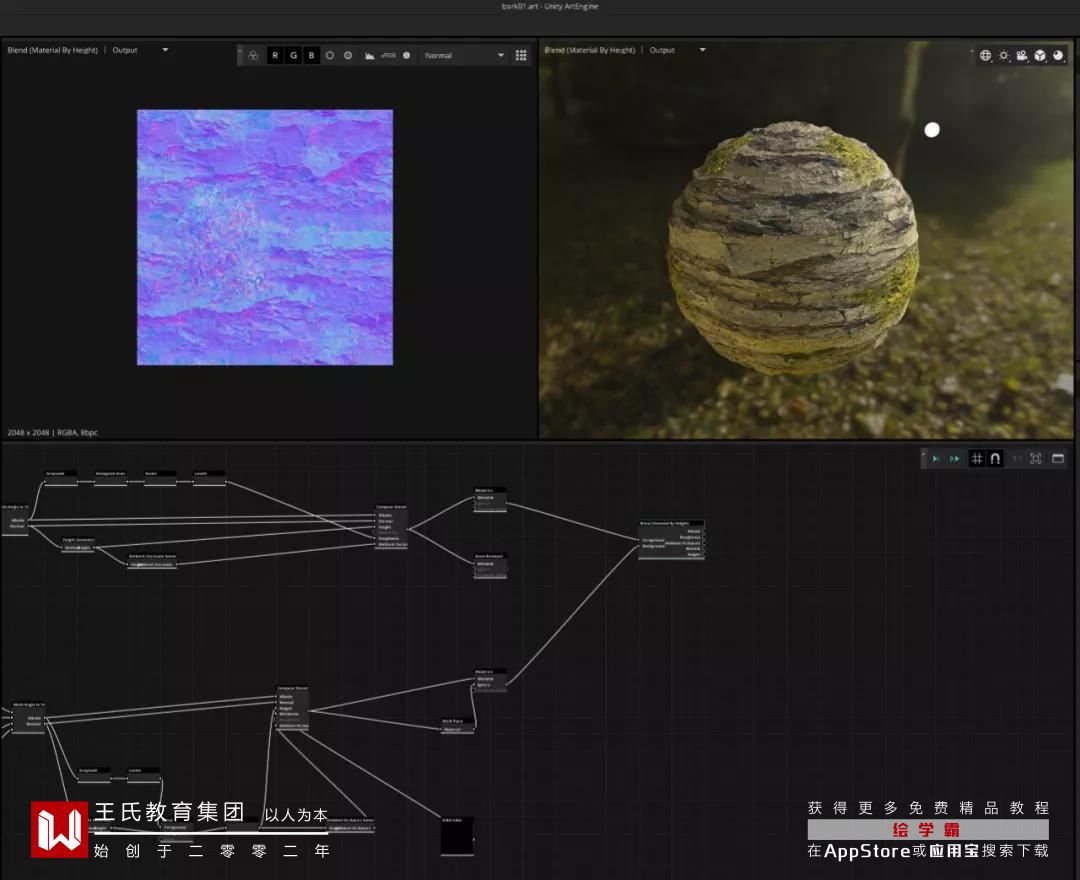This screenshot has height=880, width=1080.
Task: Open environment globe settings in 3D viewer
Action: 986,56
